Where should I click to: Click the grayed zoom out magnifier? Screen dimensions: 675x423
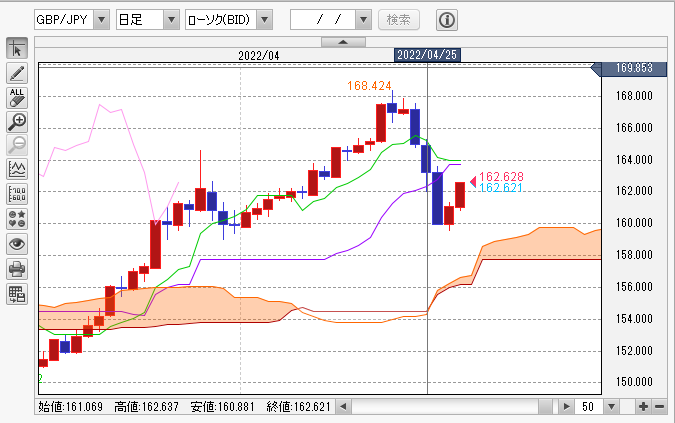(x=17, y=145)
